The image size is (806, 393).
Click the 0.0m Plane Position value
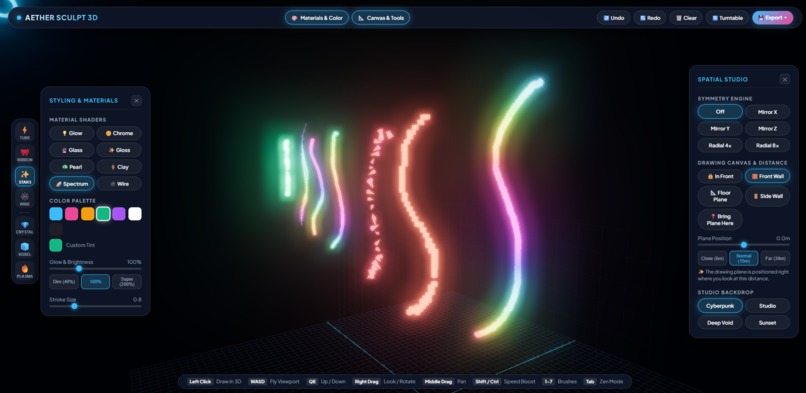click(x=783, y=238)
